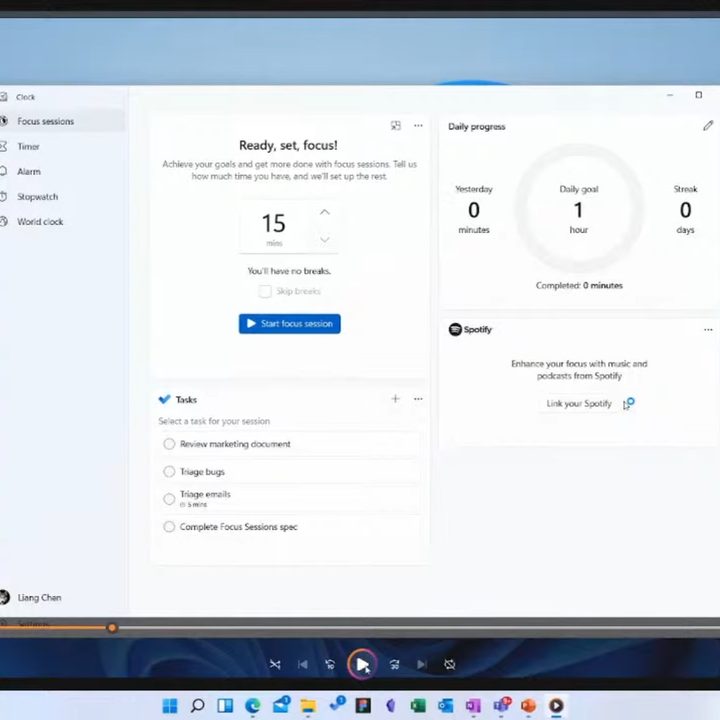Click the Review marketing document text
The width and height of the screenshot is (720, 720).
[235, 444]
